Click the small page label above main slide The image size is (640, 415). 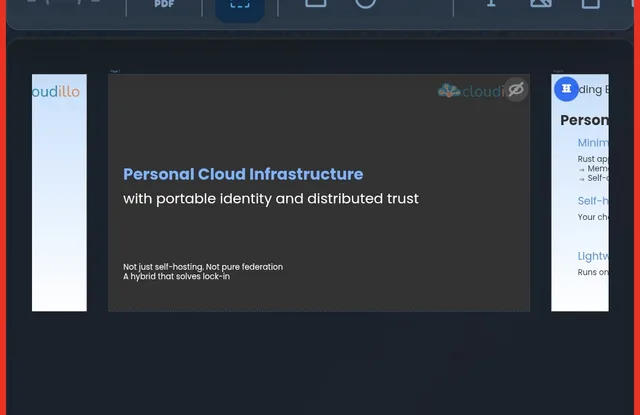114,71
